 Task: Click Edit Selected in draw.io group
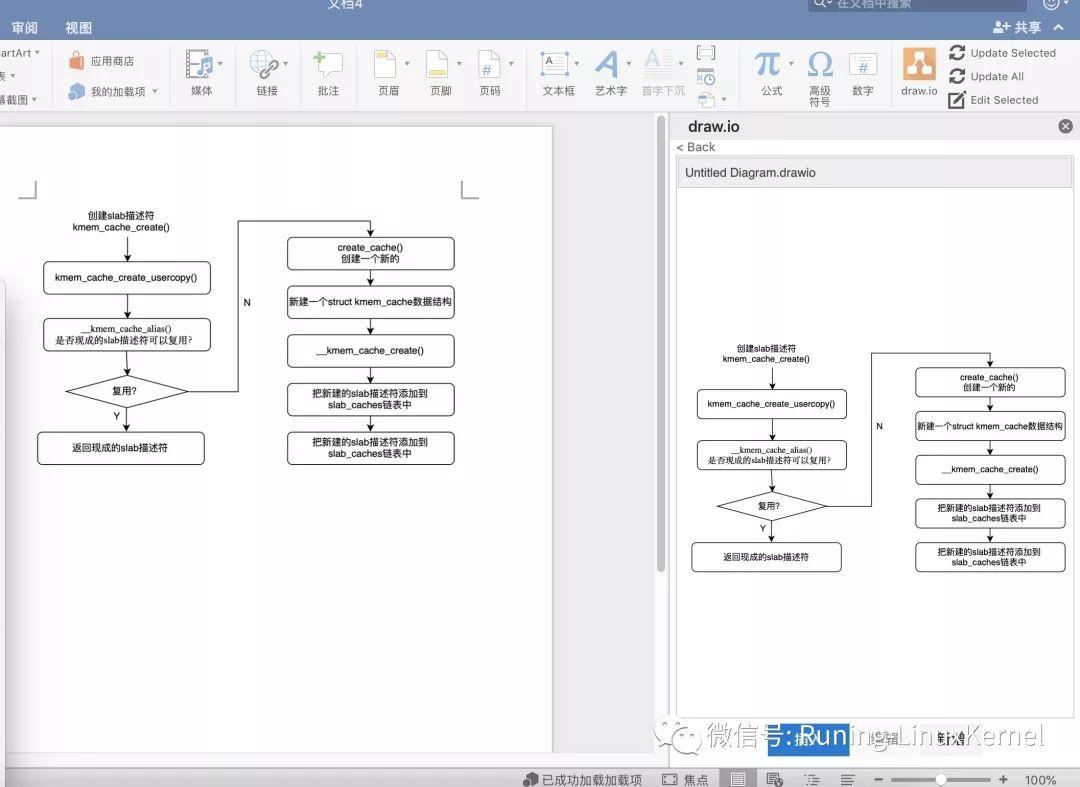click(x=993, y=100)
